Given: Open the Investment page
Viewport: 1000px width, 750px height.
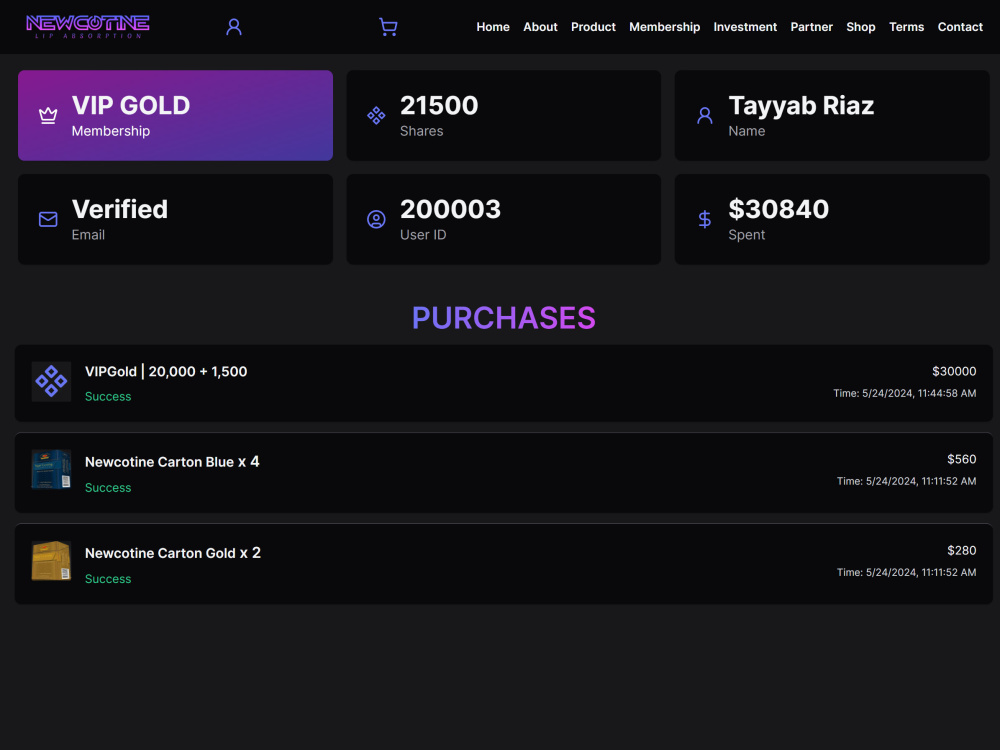Looking at the screenshot, I should [x=745, y=27].
